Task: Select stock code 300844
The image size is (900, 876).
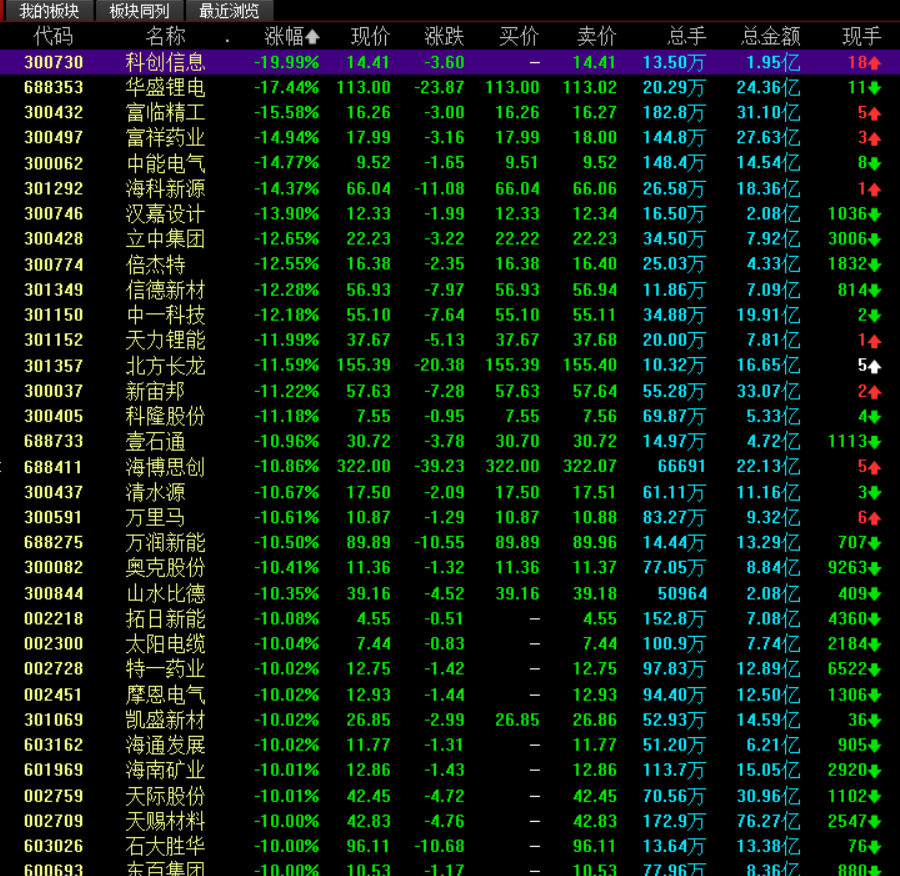Action: click(x=53, y=594)
